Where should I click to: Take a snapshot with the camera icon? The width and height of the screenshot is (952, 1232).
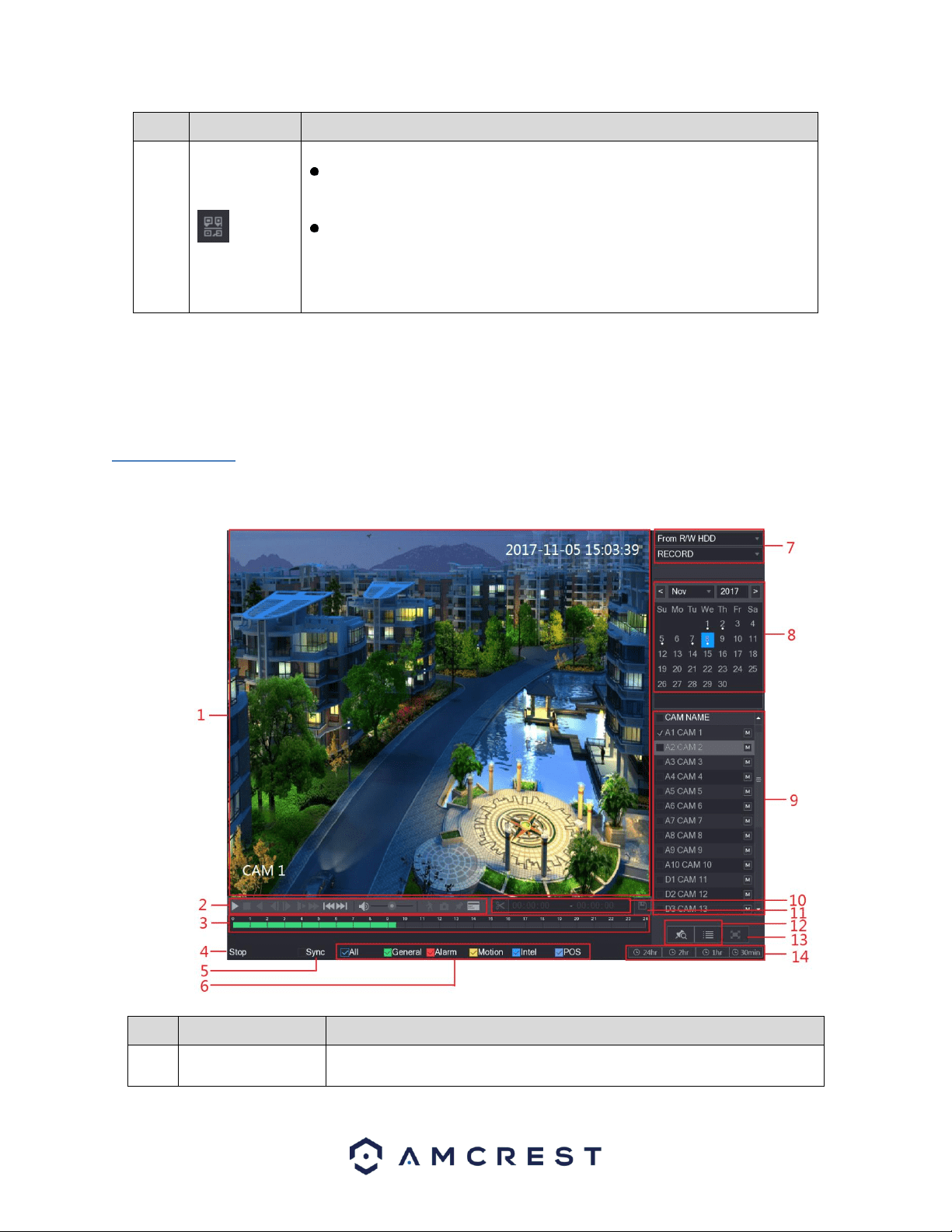click(444, 906)
